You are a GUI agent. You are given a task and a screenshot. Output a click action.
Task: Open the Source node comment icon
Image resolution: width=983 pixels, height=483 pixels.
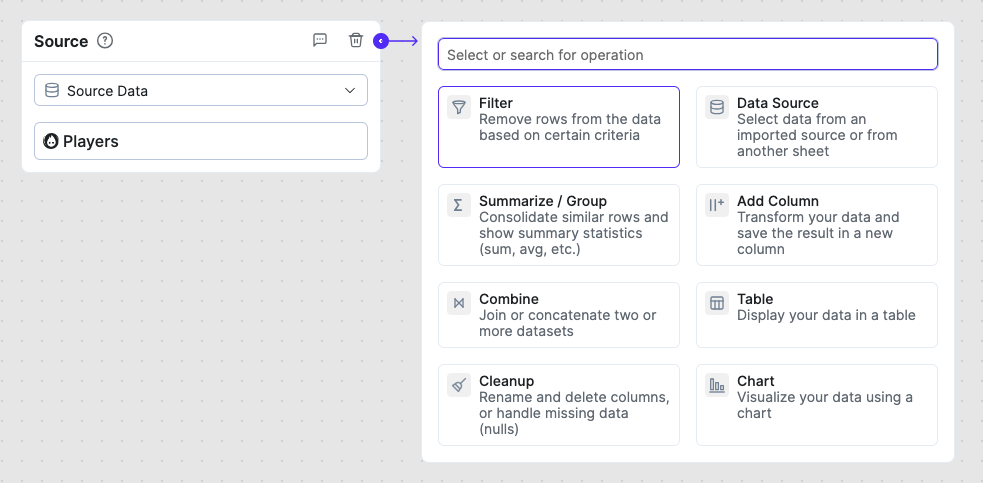pos(320,40)
